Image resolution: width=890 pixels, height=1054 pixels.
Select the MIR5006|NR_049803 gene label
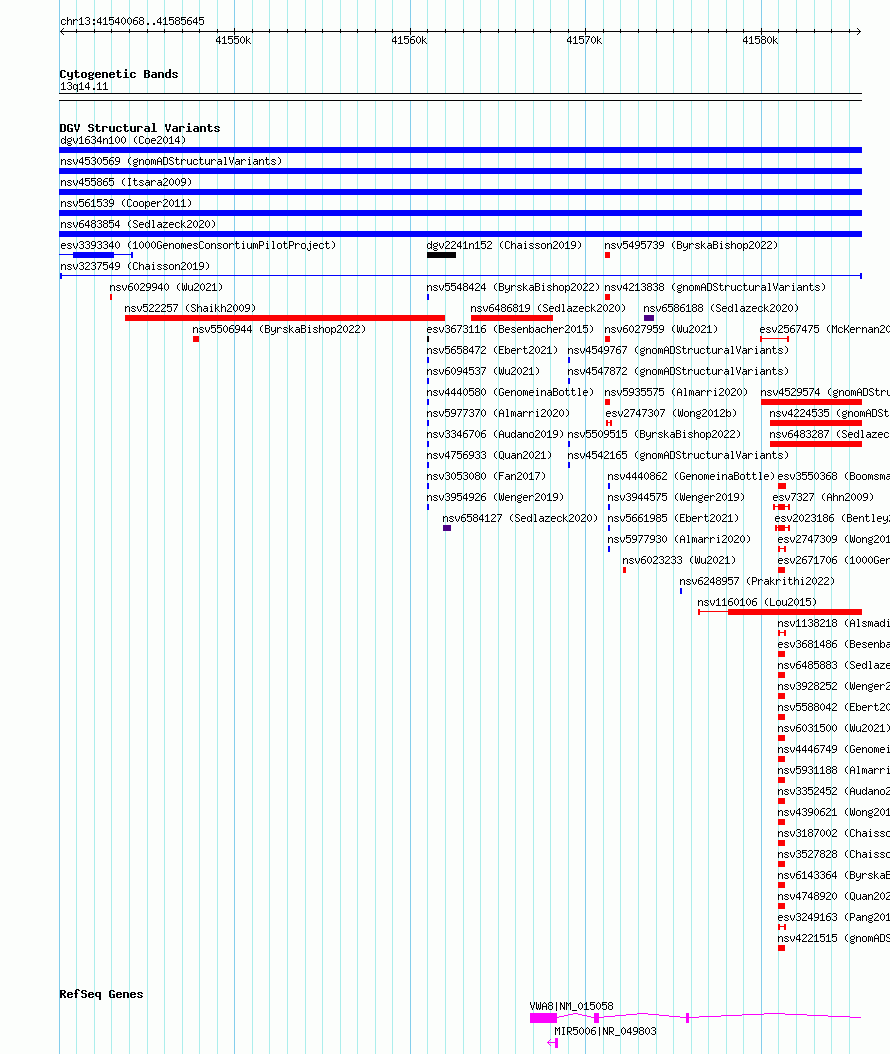coord(605,1031)
